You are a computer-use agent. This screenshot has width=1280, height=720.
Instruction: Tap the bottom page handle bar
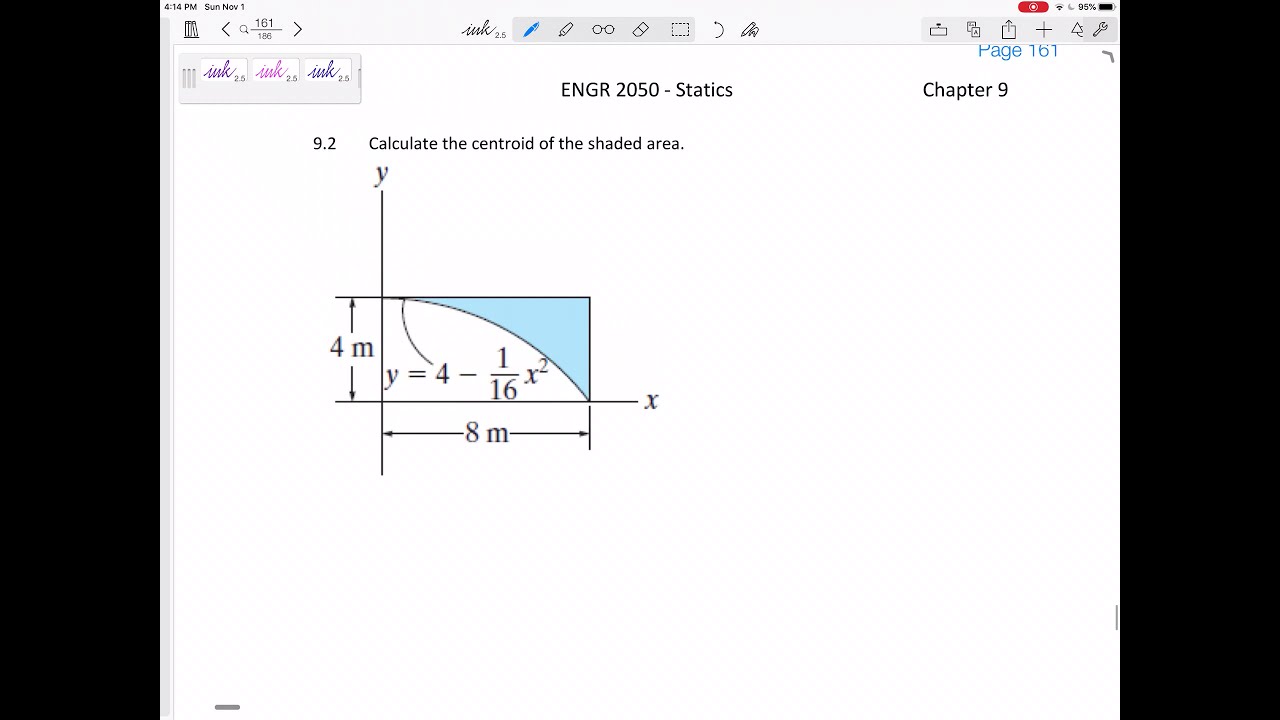coord(228,707)
